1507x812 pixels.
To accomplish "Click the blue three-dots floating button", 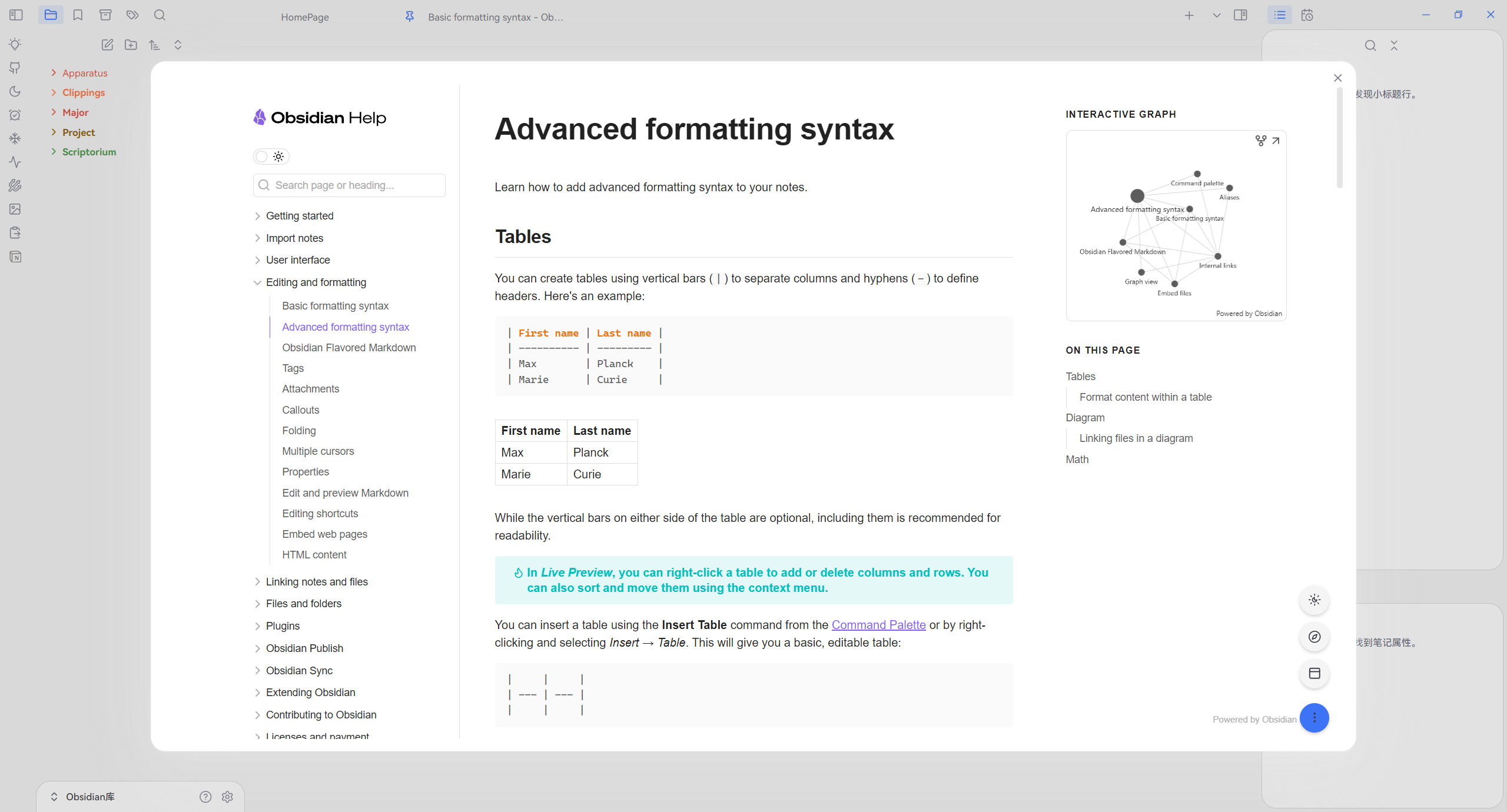I will [x=1315, y=718].
